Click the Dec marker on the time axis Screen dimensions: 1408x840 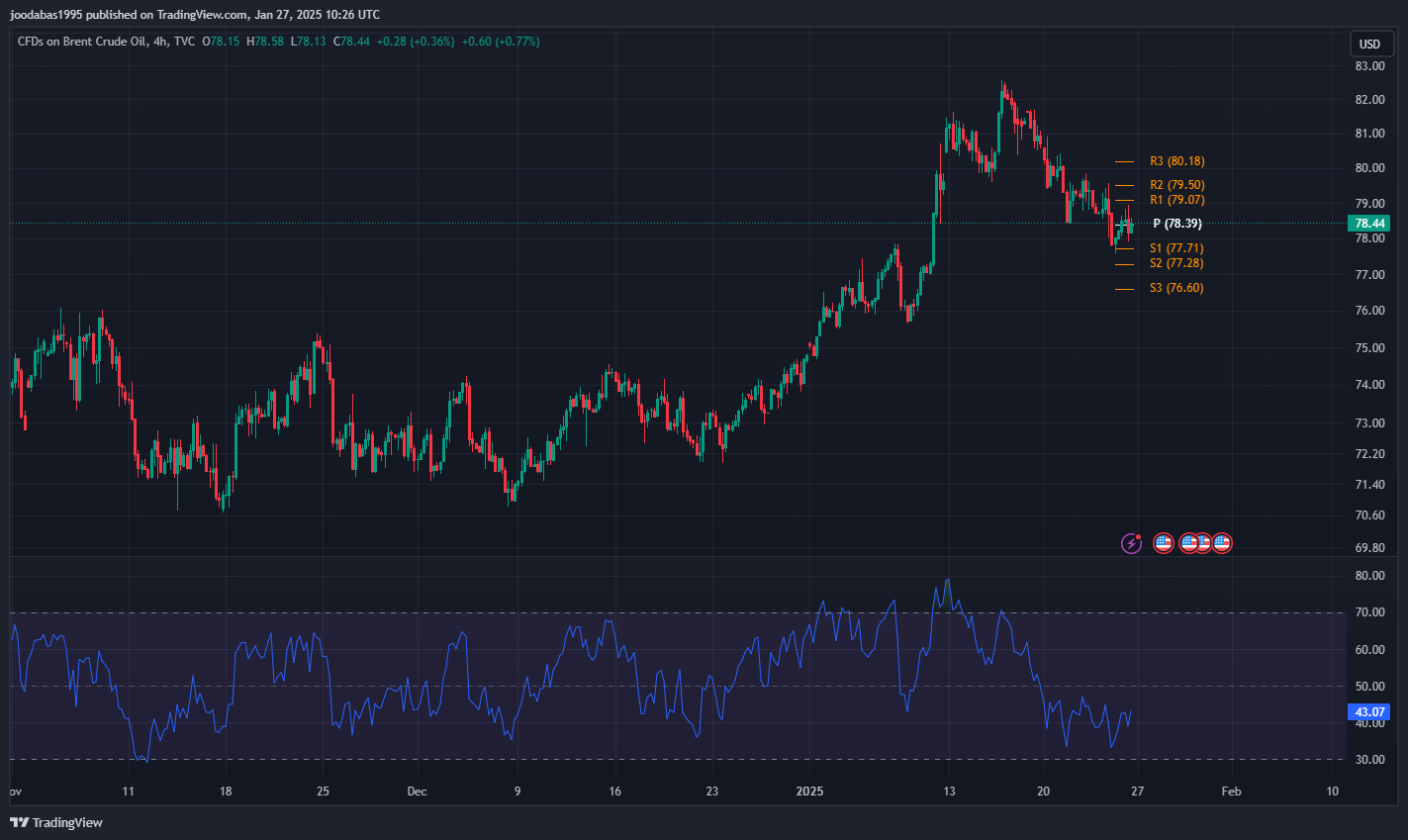click(x=417, y=792)
